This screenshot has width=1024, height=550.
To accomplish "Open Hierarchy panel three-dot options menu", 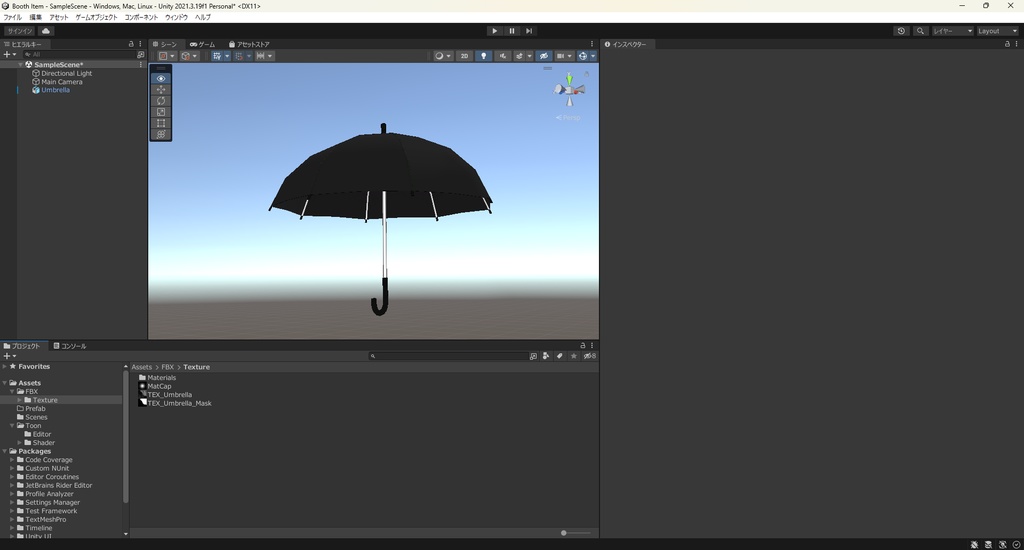I will tap(140, 44).
